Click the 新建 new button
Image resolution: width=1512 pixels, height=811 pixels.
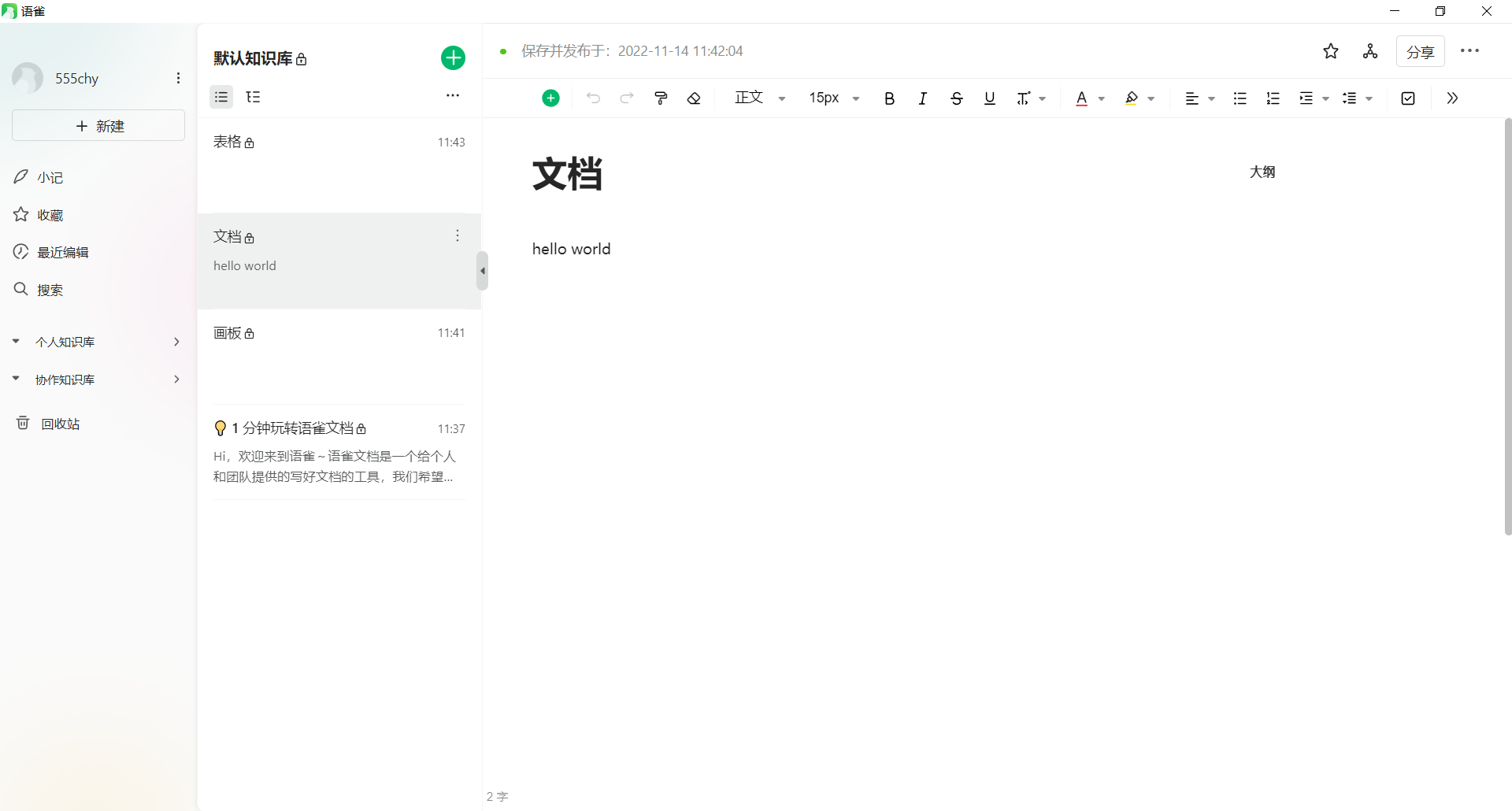[x=98, y=126]
